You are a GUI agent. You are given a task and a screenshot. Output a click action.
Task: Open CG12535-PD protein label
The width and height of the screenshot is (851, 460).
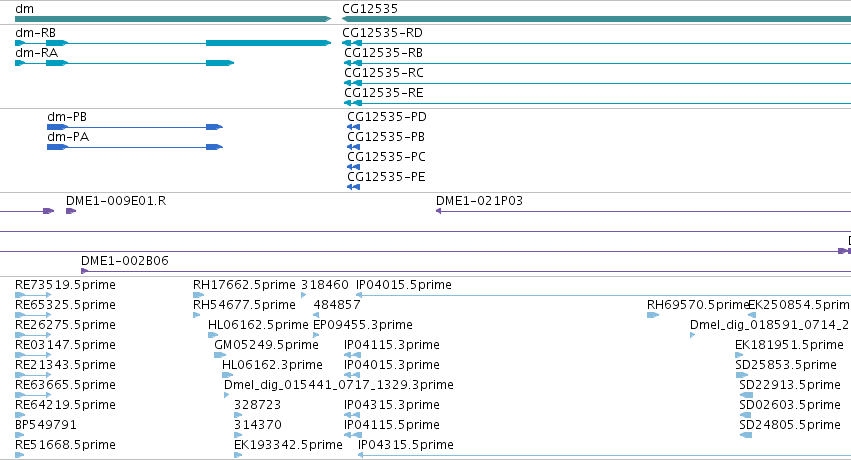386,117
